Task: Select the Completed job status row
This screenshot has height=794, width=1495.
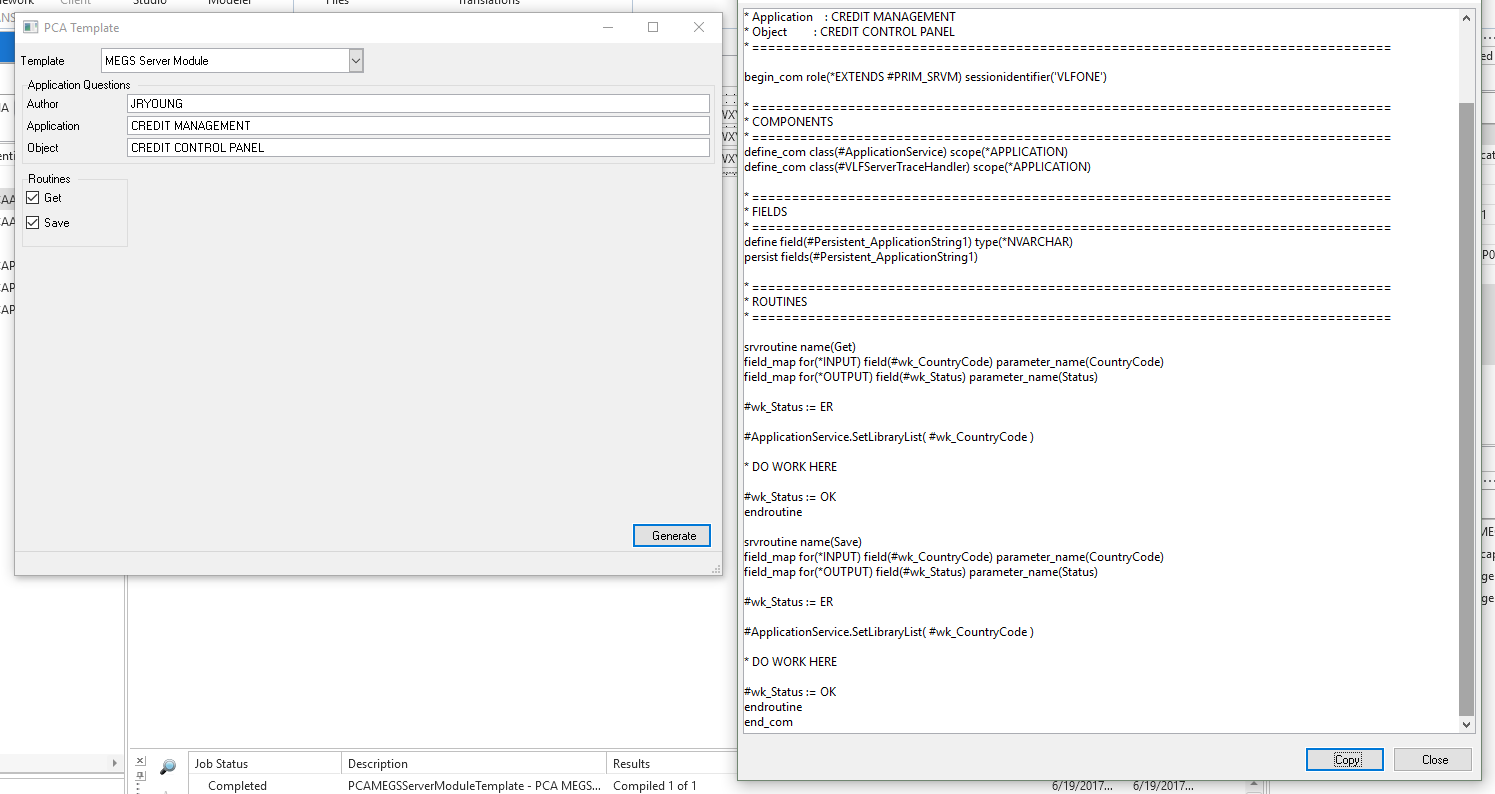Action: (237, 786)
